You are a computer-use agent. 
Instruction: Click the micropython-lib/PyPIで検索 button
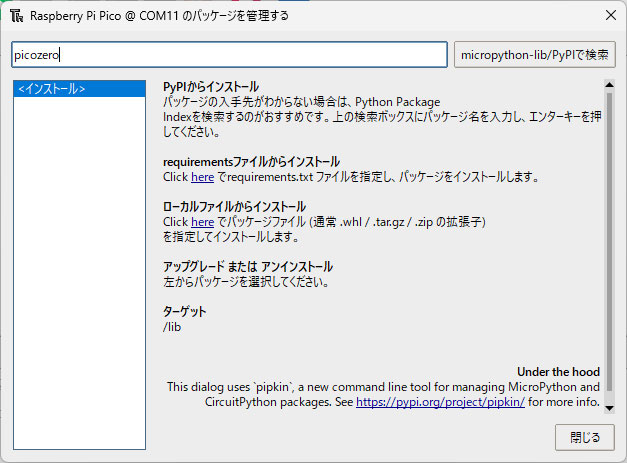pyautogui.click(x=535, y=54)
